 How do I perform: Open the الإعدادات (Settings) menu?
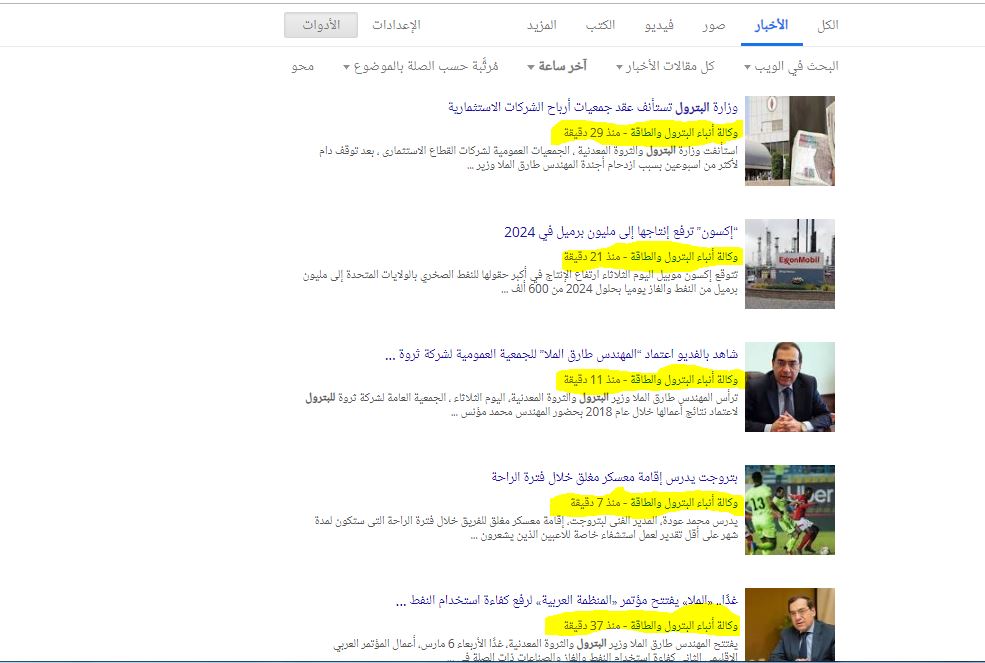(396, 24)
